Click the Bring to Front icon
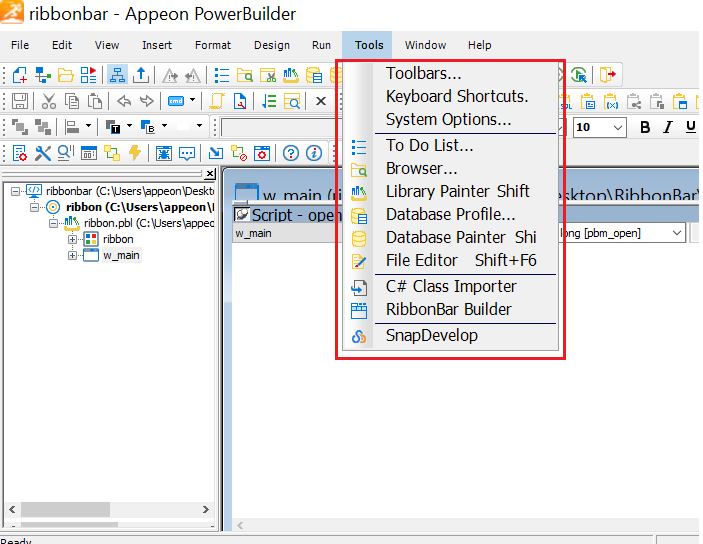 tap(20, 127)
